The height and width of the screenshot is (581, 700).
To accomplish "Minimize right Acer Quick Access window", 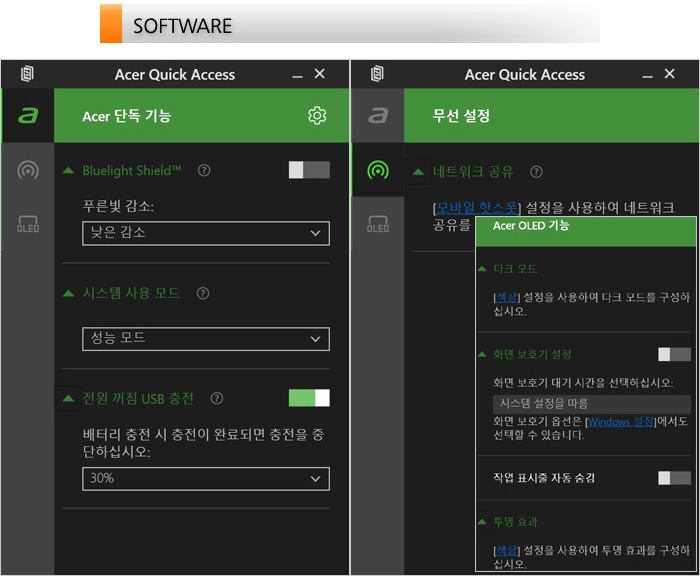I will (647, 76).
